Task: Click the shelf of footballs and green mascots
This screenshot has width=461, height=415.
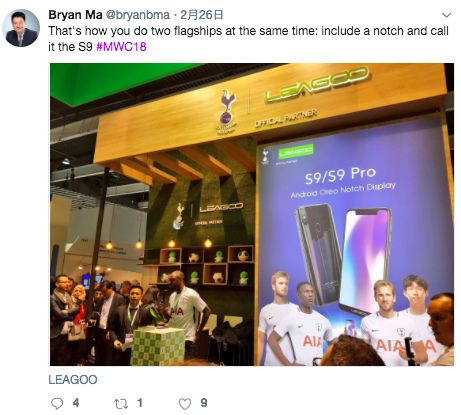Action: 207,265
